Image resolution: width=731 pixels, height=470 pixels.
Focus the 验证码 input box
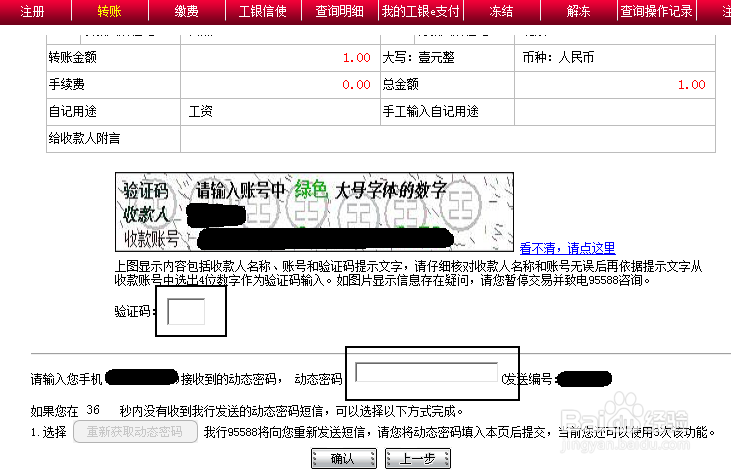(186, 311)
